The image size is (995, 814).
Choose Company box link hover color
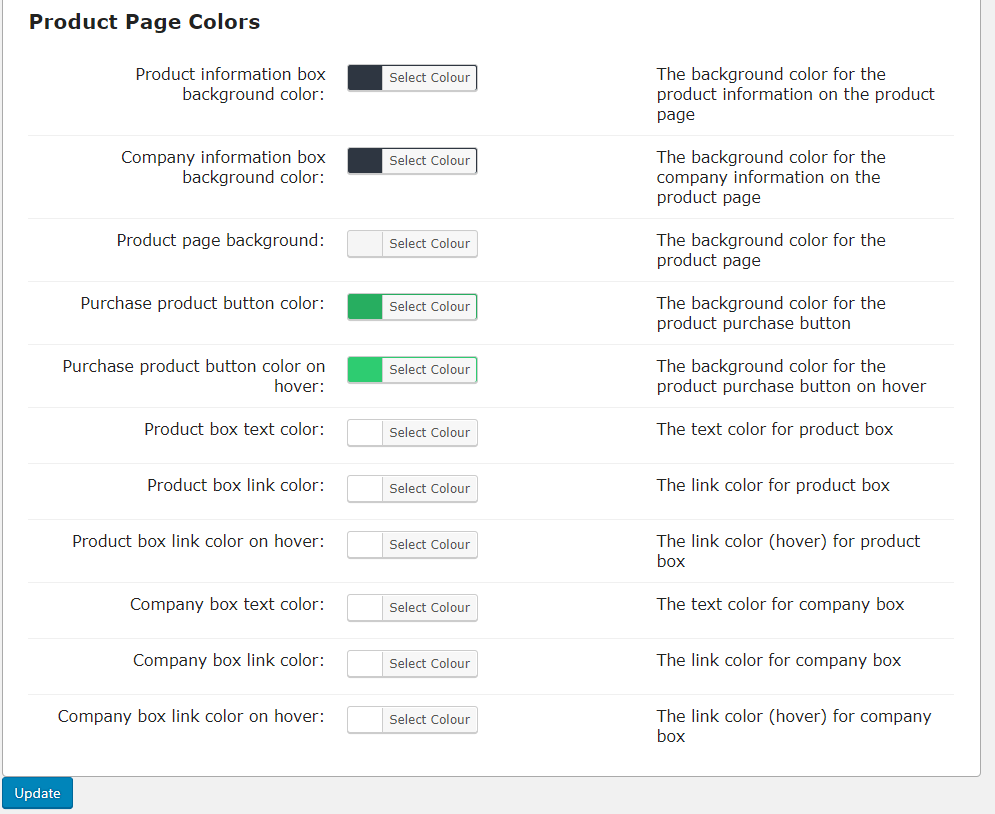click(429, 720)
